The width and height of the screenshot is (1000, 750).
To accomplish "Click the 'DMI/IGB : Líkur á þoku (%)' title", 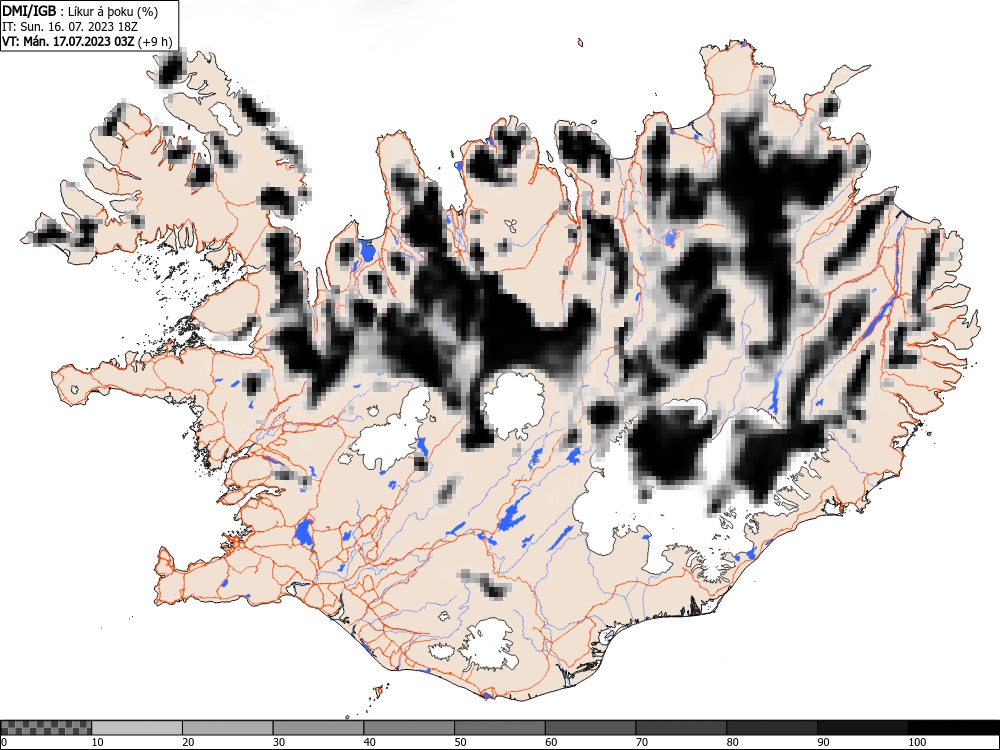I will pyautogui.click(x=80, y=11).
